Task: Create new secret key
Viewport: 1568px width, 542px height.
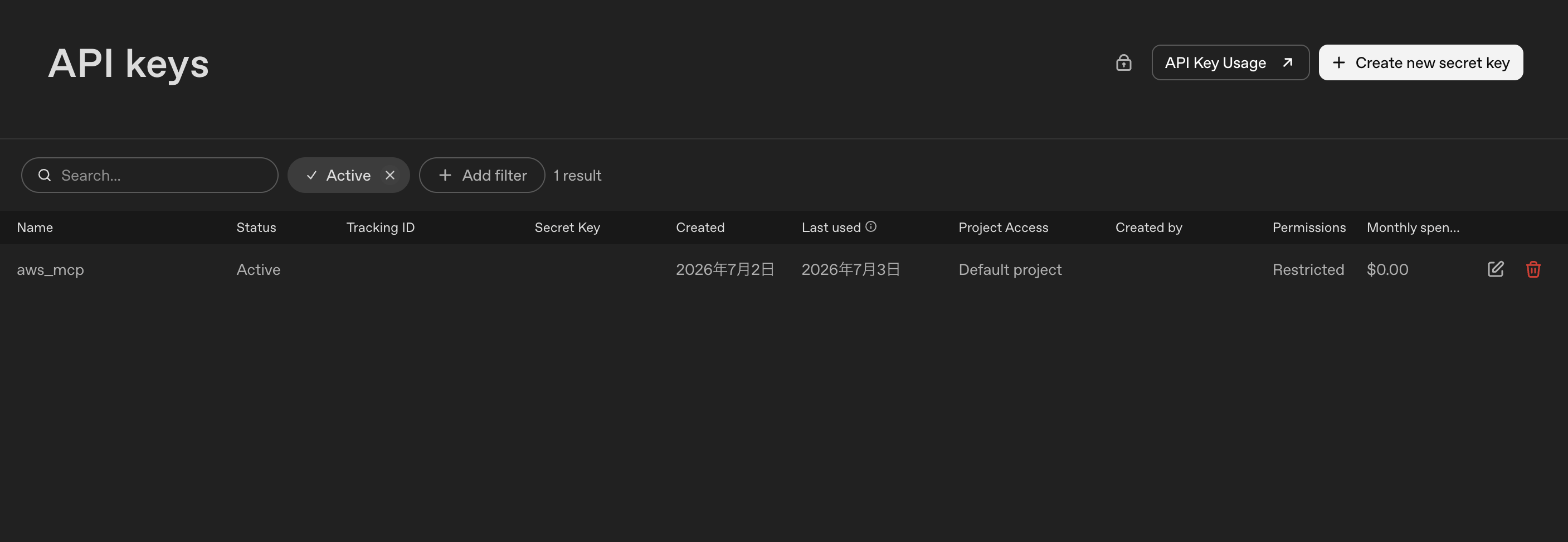Action: 1421,62
